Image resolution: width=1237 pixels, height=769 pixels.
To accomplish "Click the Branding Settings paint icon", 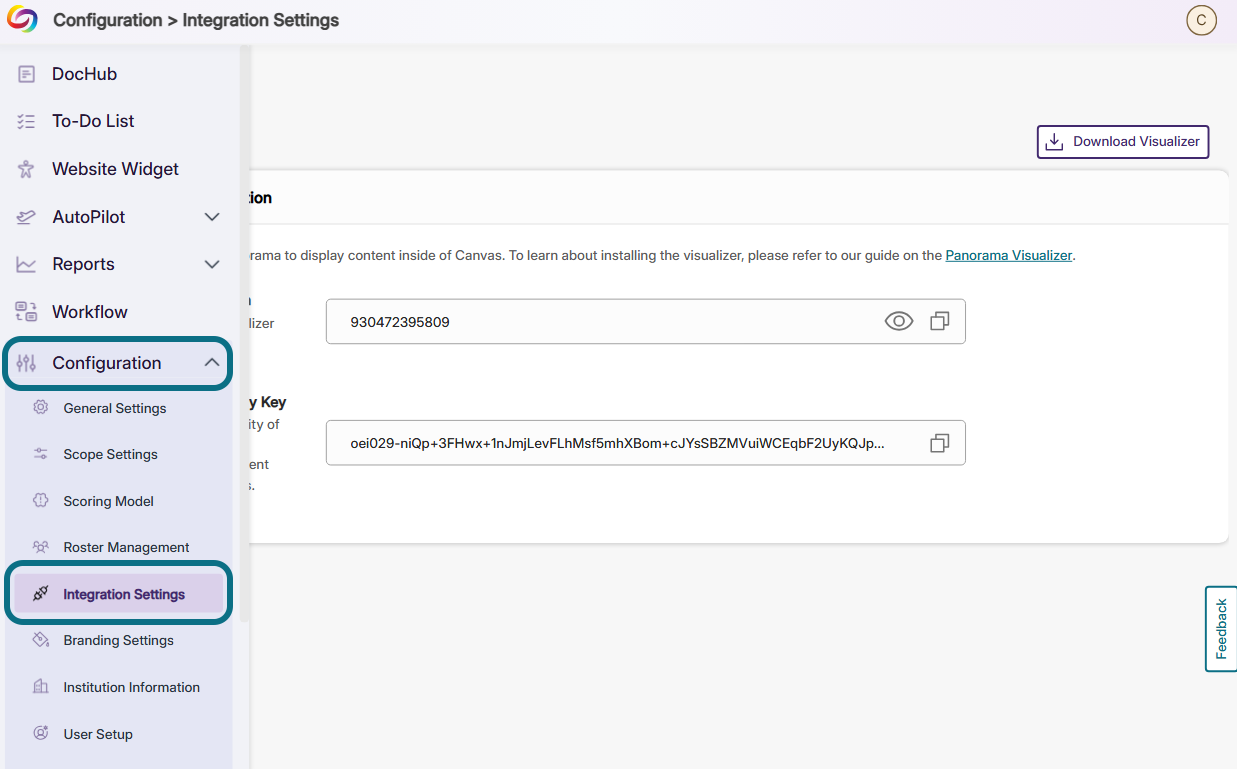I will [41, 640].
